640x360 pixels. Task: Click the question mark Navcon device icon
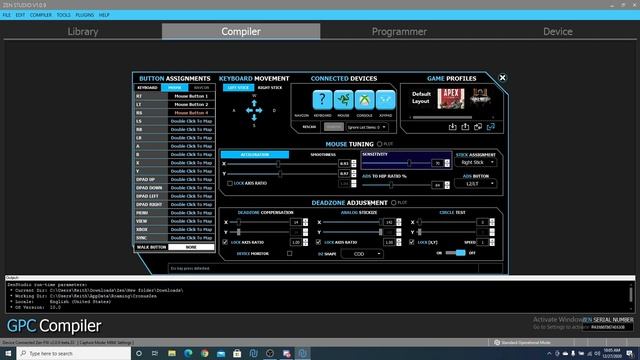(322, 100)
